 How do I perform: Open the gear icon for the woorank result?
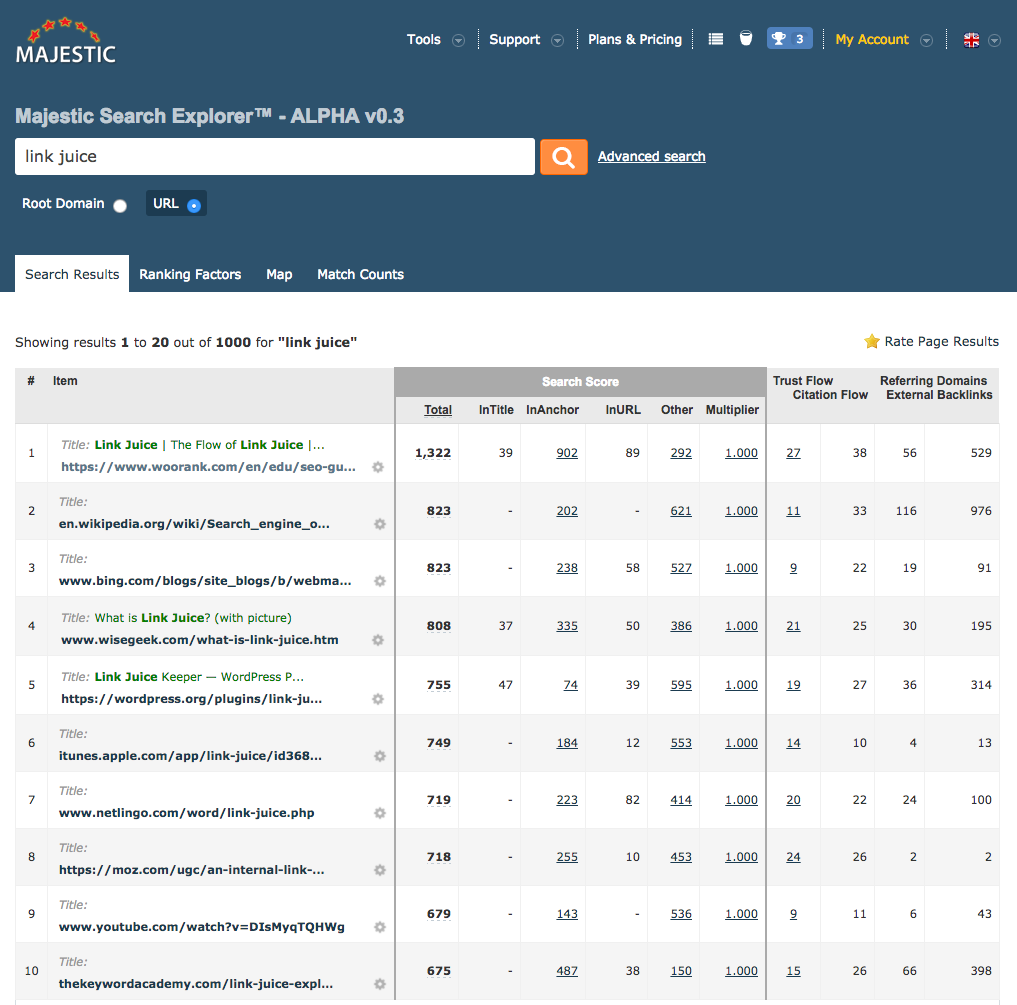click(x=379, y=465)
